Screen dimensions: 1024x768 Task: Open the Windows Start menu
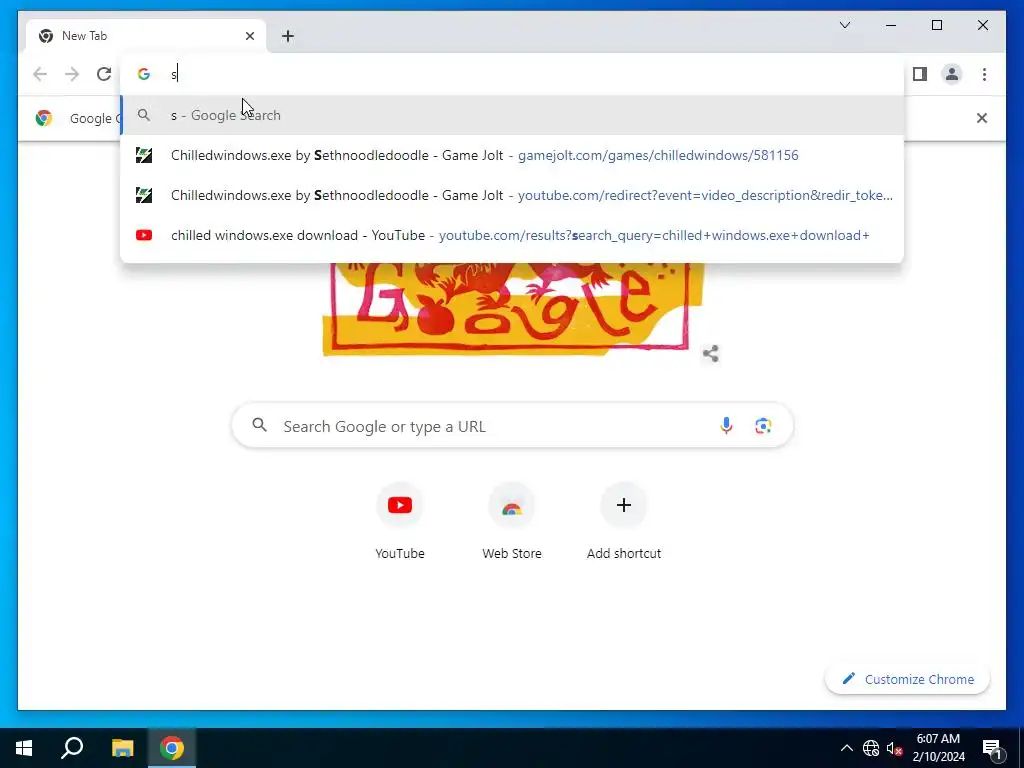pos(24,748)
